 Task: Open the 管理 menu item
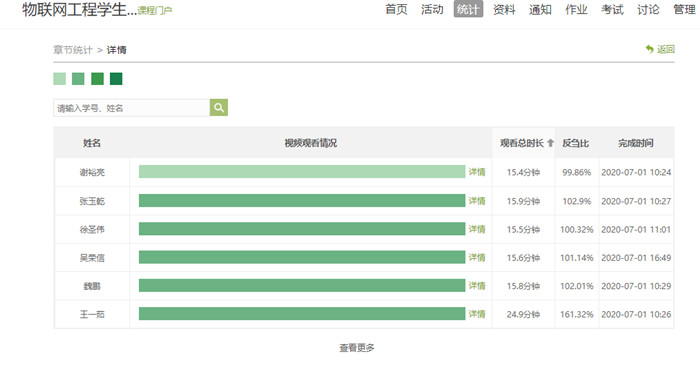684,9
